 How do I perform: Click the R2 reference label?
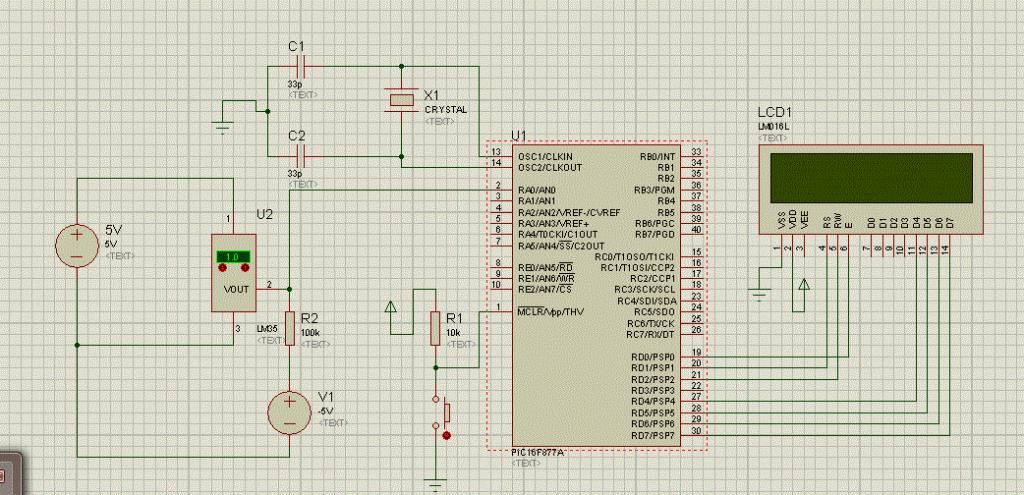[309, 319]
